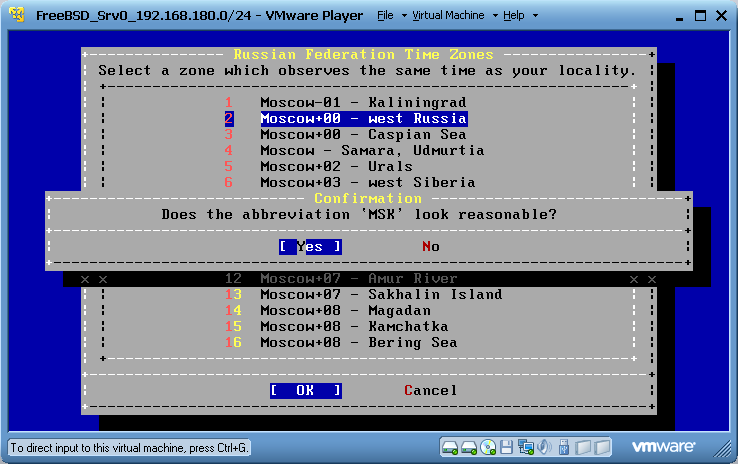The width and height of the screenshot is (738, 464).
Task: Select 'Moscow+02 - Urals' zone
Action: [x=337, y=166]
